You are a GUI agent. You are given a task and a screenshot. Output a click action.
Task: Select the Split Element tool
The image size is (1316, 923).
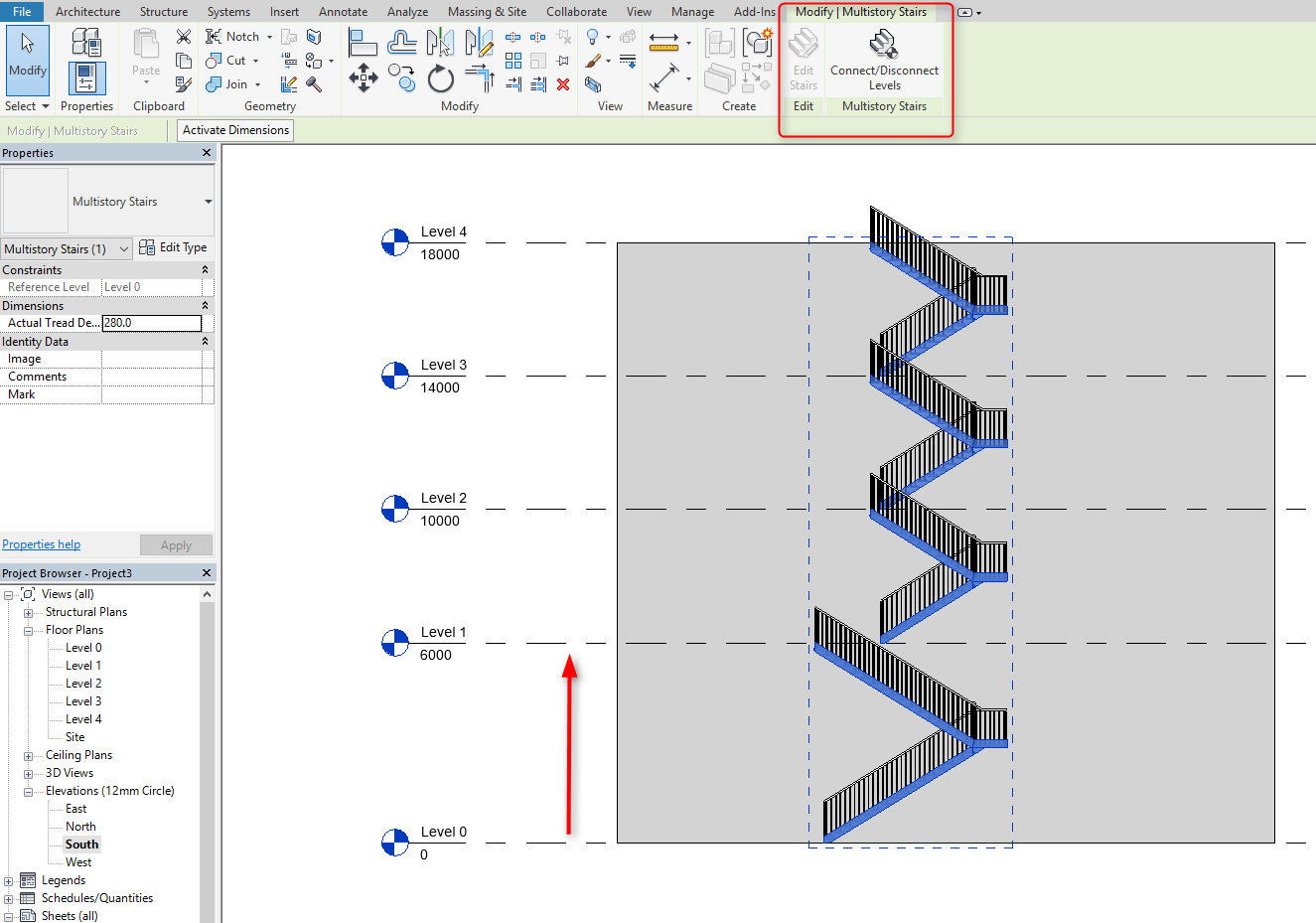point(512,37)
